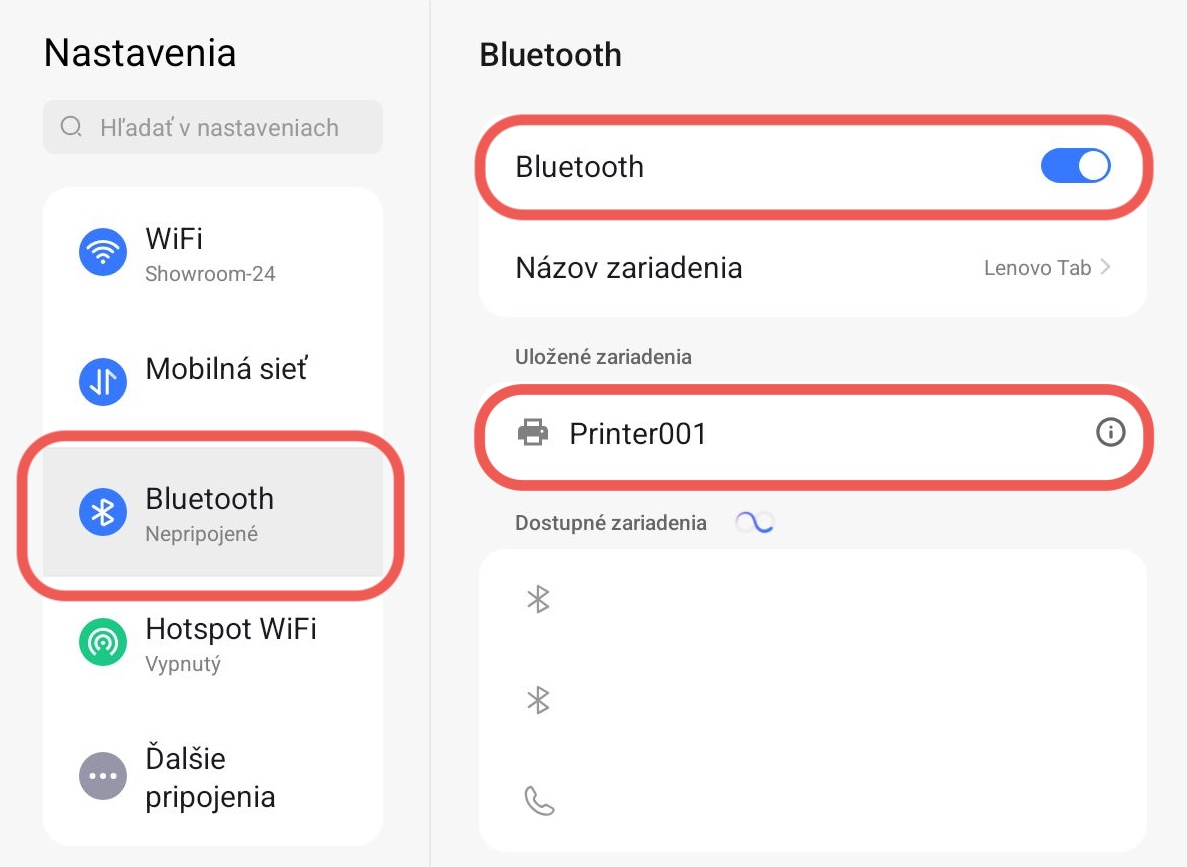Expand Názov zariadenia chevron arrow
This screenshot has height=867, width=1187.
1106,268
